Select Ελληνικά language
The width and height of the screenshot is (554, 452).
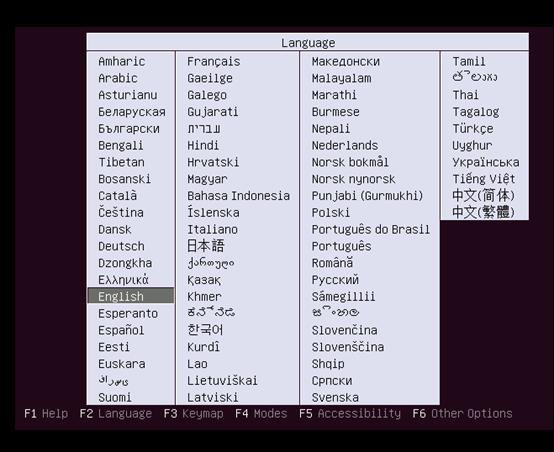pos(123,280)
